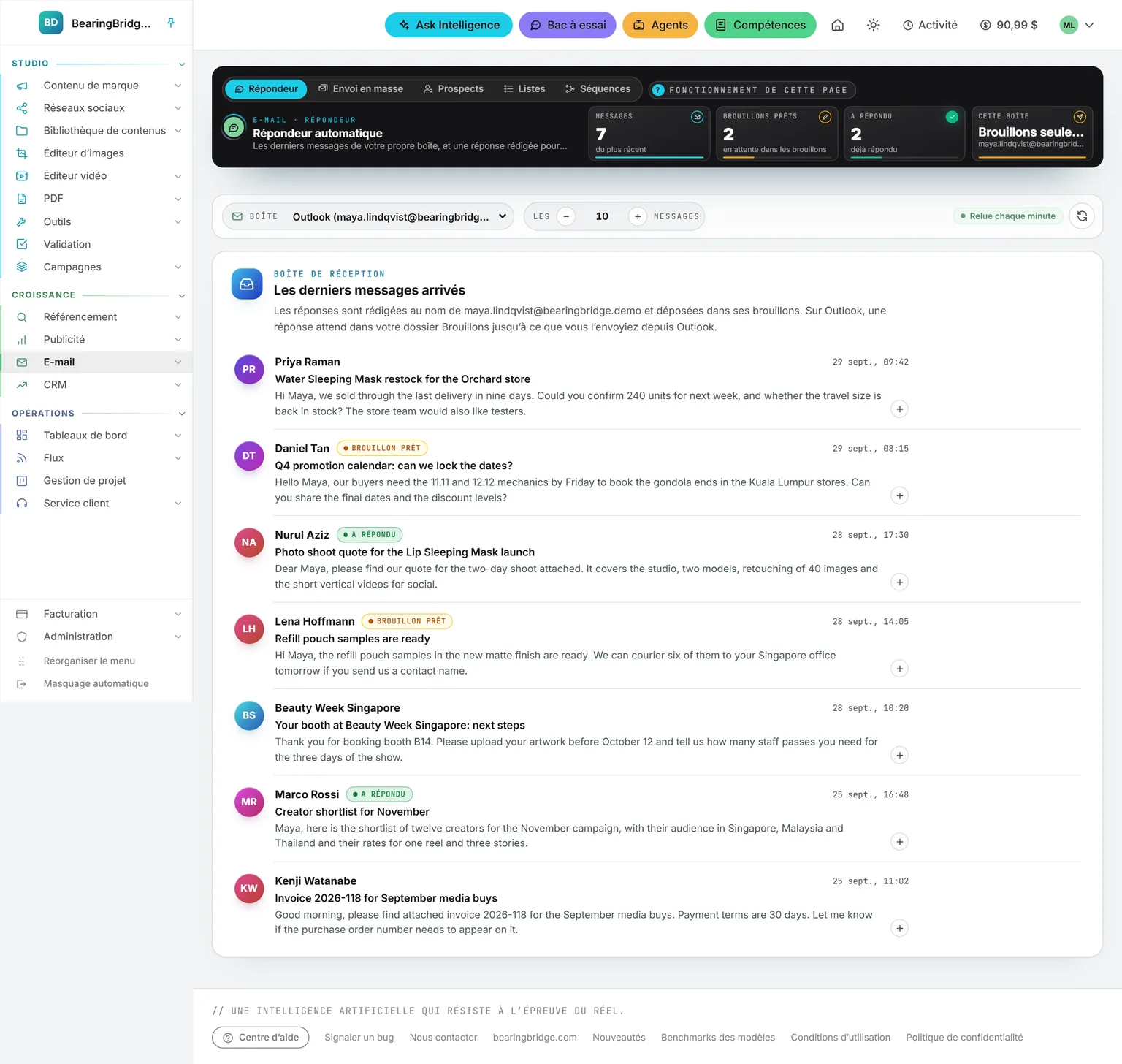Image resolution: width=1122 pixels, height=1064 pixels.
Task: Click the Messages 7 stat card
Action: (649, 133)
